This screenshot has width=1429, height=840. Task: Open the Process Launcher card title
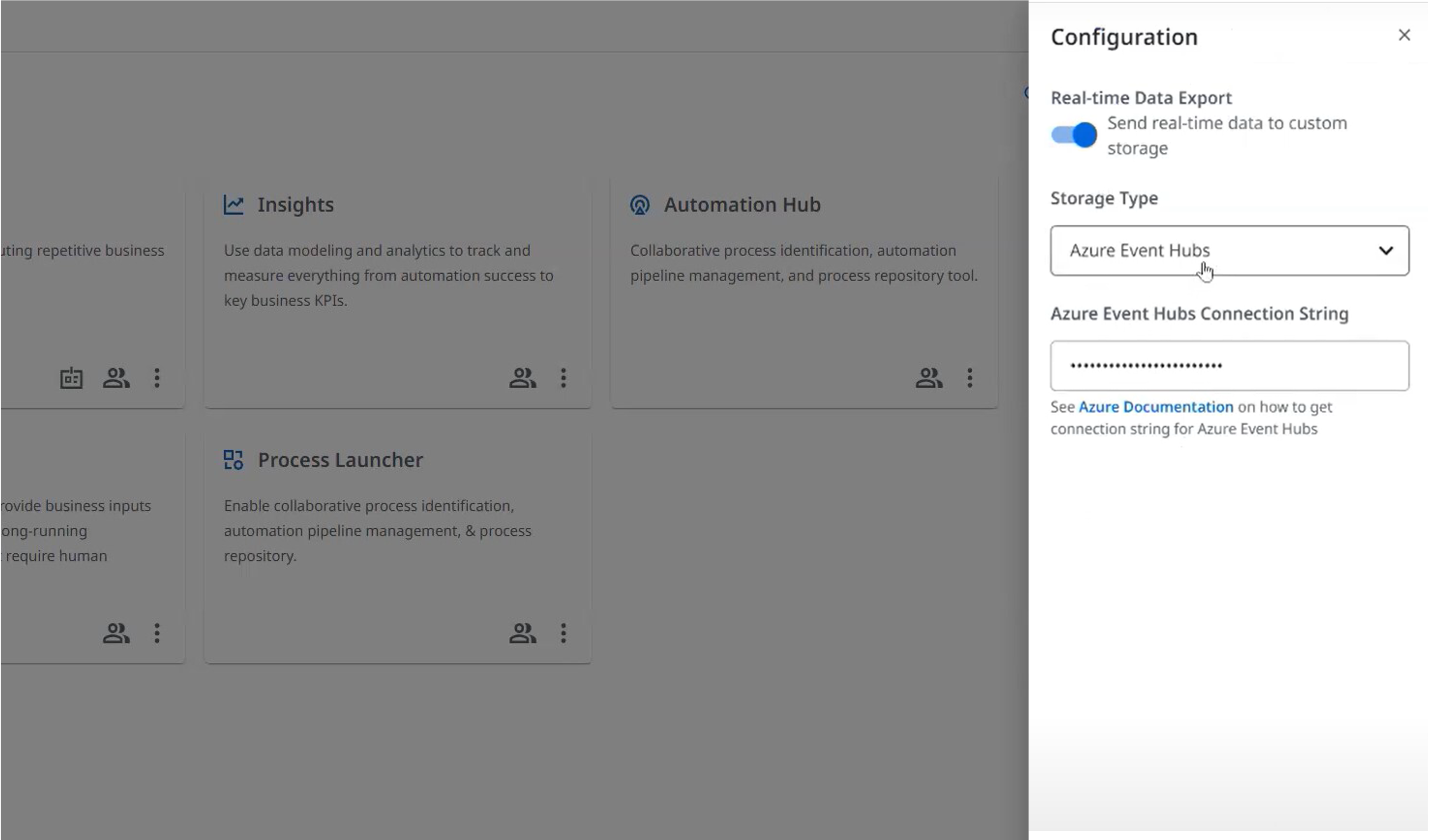click(x=340, y=460)
